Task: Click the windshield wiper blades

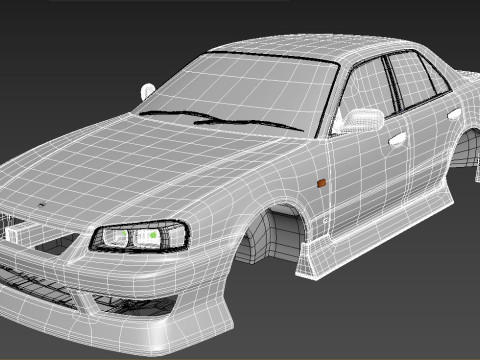Action: click(221, 120)
